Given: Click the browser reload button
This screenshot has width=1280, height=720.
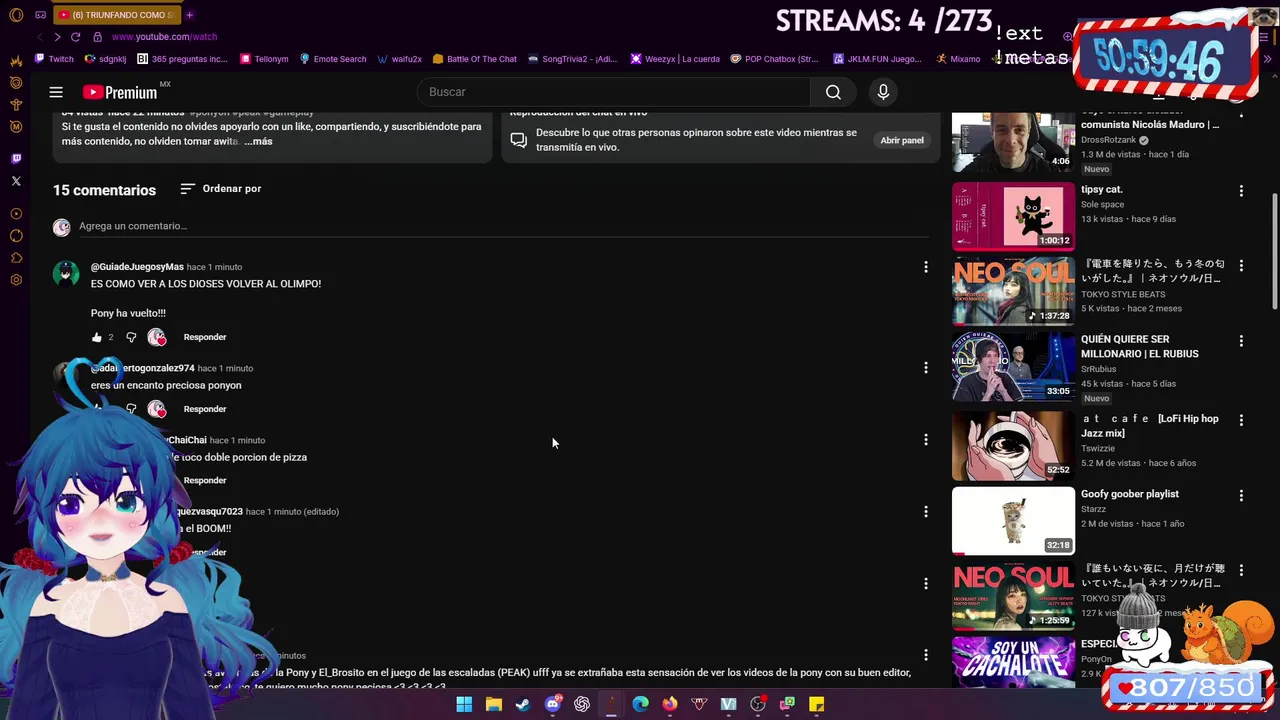Looking at the screenshot, I should tap(77, 37).
